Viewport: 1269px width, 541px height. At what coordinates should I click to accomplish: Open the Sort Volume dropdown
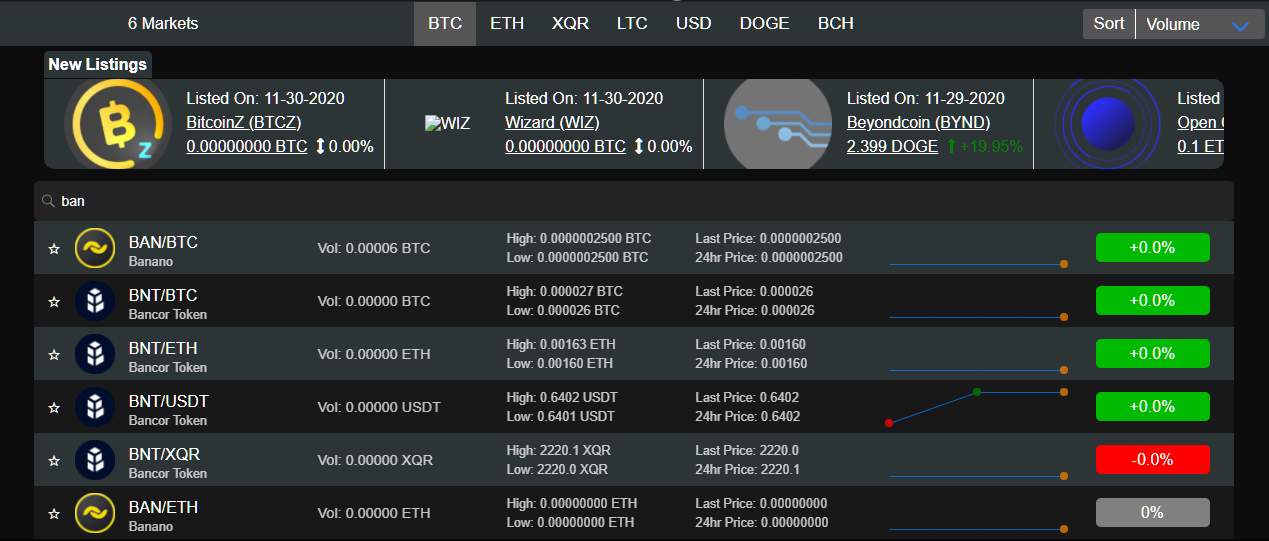[x=1198, y=25]
